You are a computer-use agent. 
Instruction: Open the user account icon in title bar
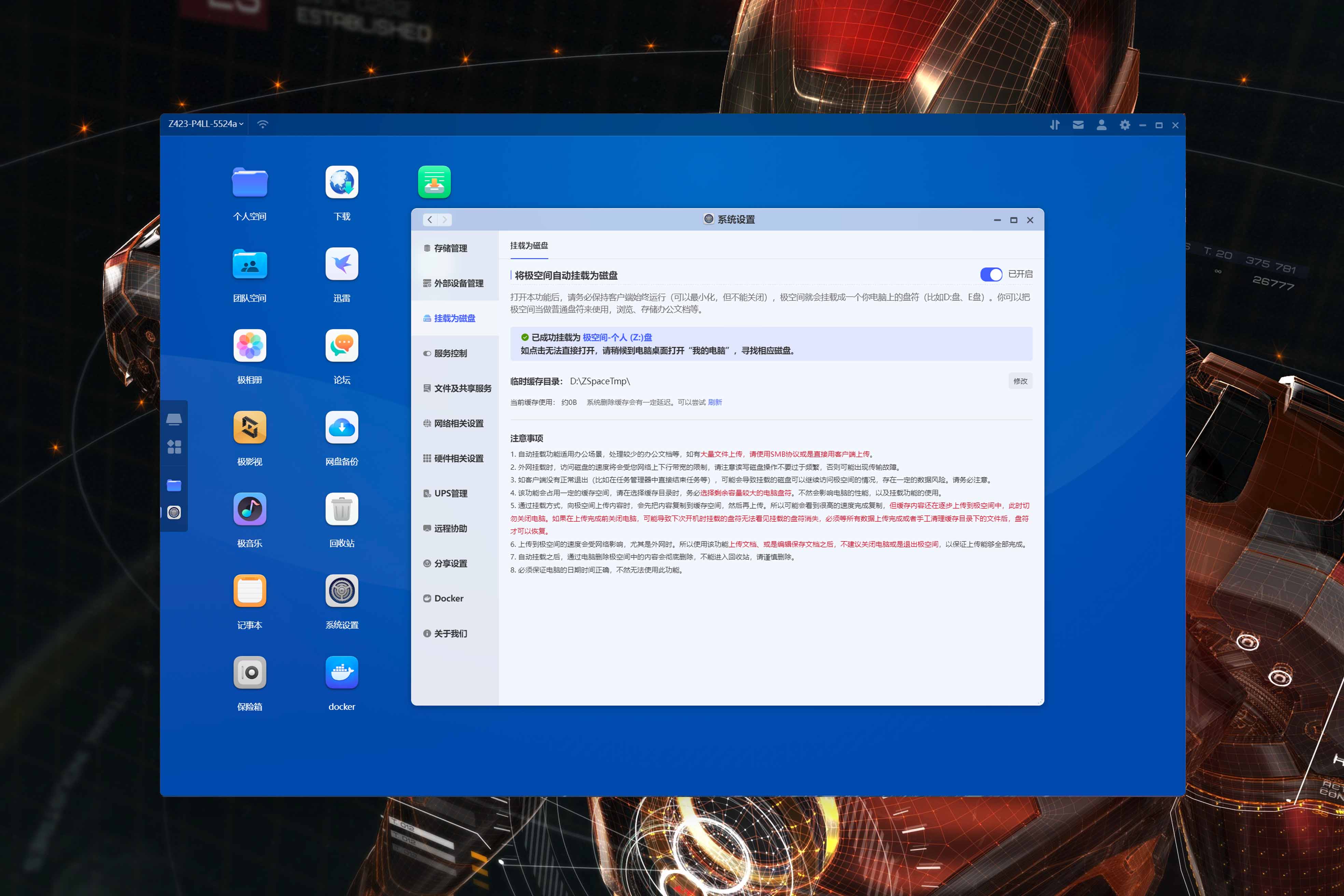point(1102,125)
